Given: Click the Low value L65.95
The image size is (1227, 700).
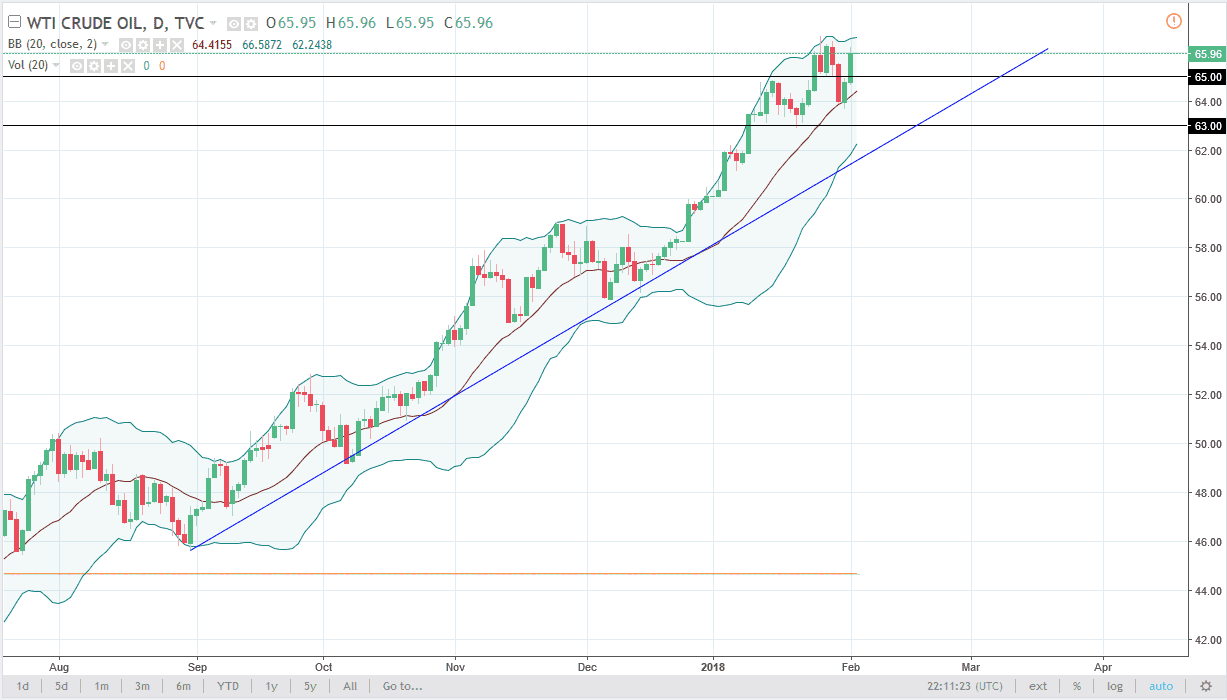Looking at the screenshot, I should (x=408, y=23).
